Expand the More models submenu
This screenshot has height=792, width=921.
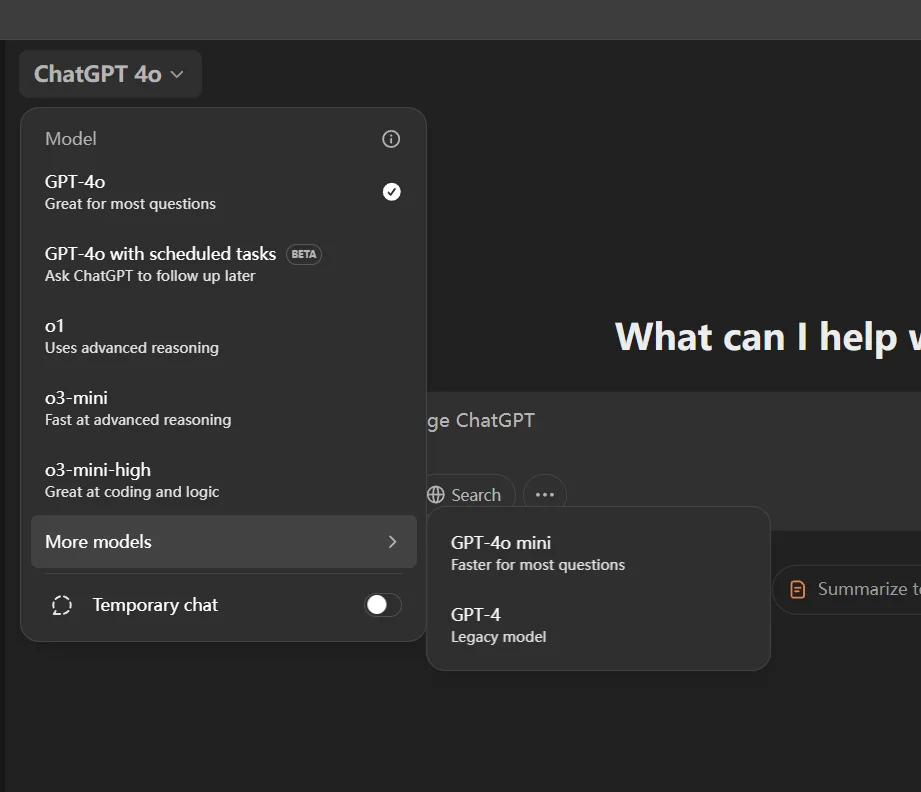click(224, 542)
